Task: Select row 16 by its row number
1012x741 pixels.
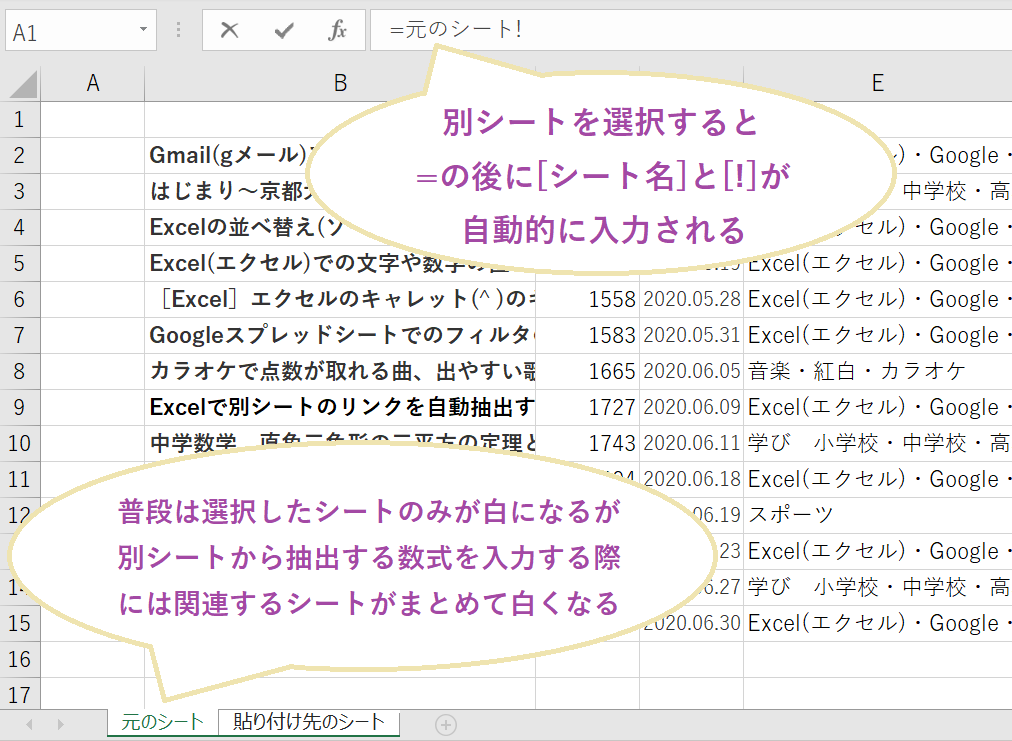Action: point(20,659)
